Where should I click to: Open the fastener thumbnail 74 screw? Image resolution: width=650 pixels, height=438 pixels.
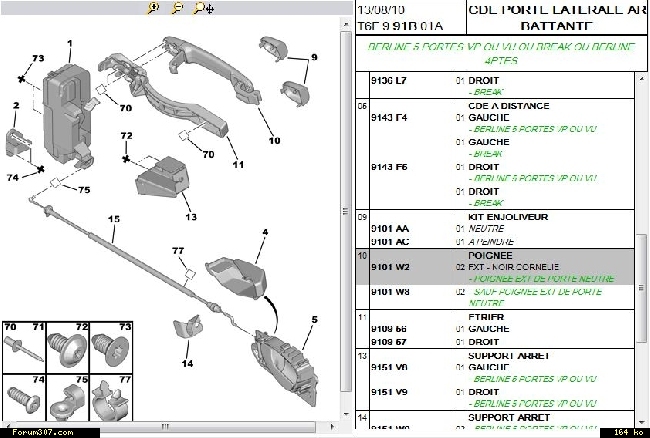24,397
